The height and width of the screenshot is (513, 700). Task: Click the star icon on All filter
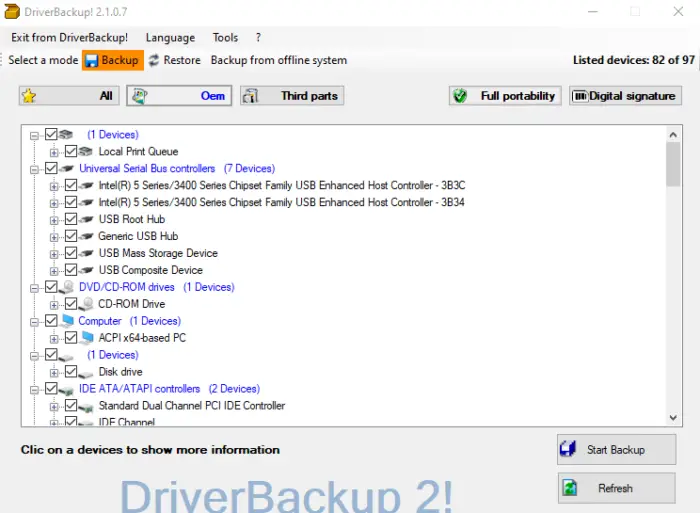29,96
